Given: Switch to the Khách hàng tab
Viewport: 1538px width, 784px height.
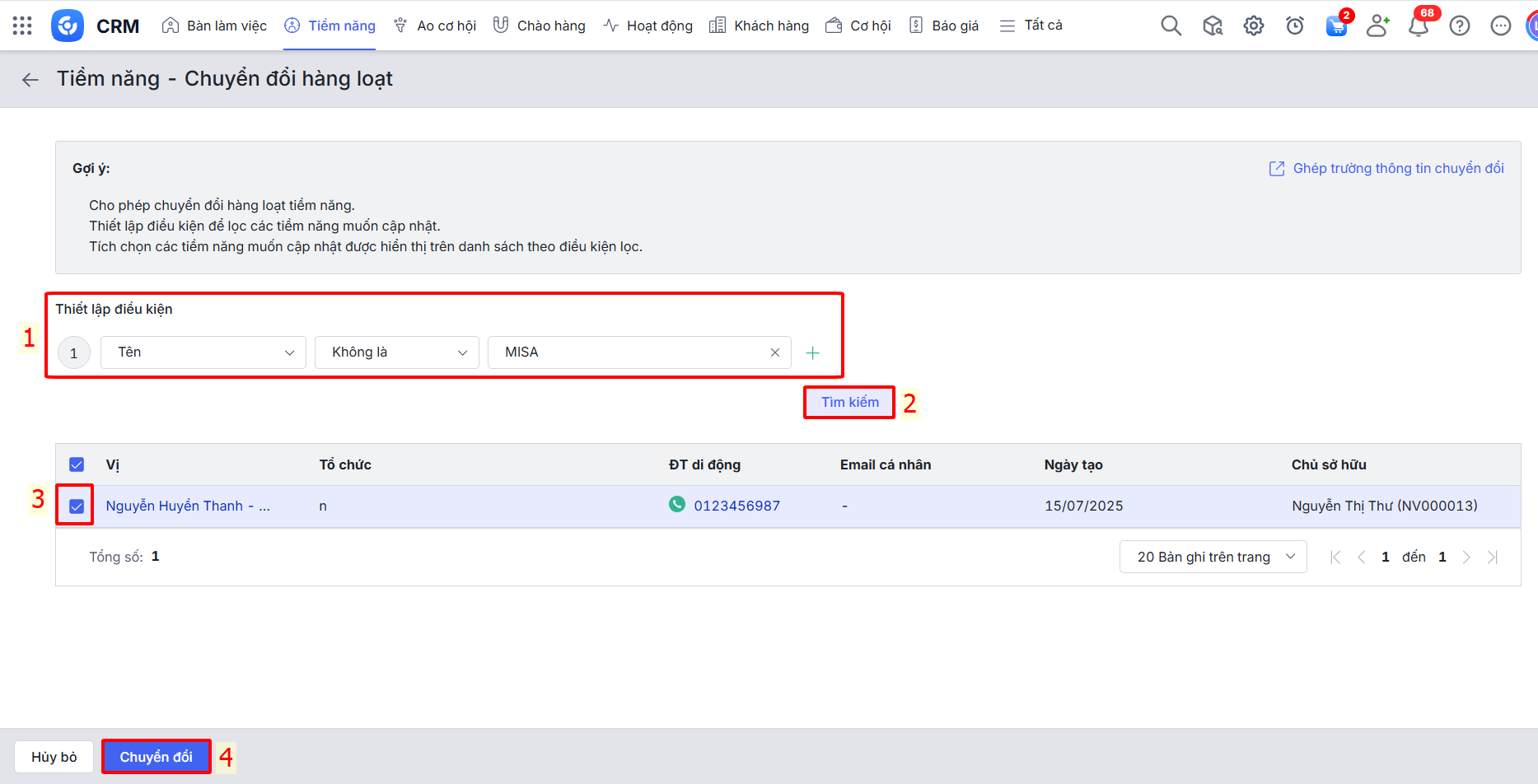Looking at the screenshot, I should [760, 26].
